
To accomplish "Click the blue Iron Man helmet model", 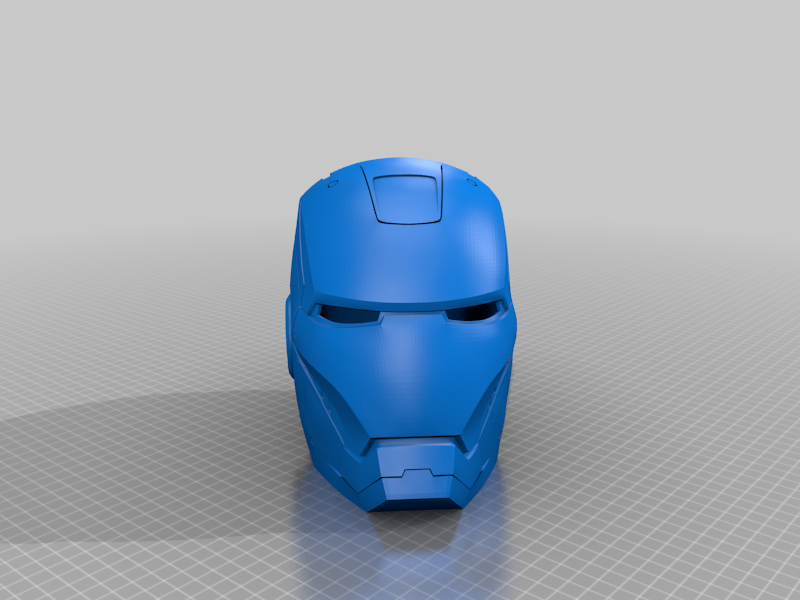I will pos(401,334).
